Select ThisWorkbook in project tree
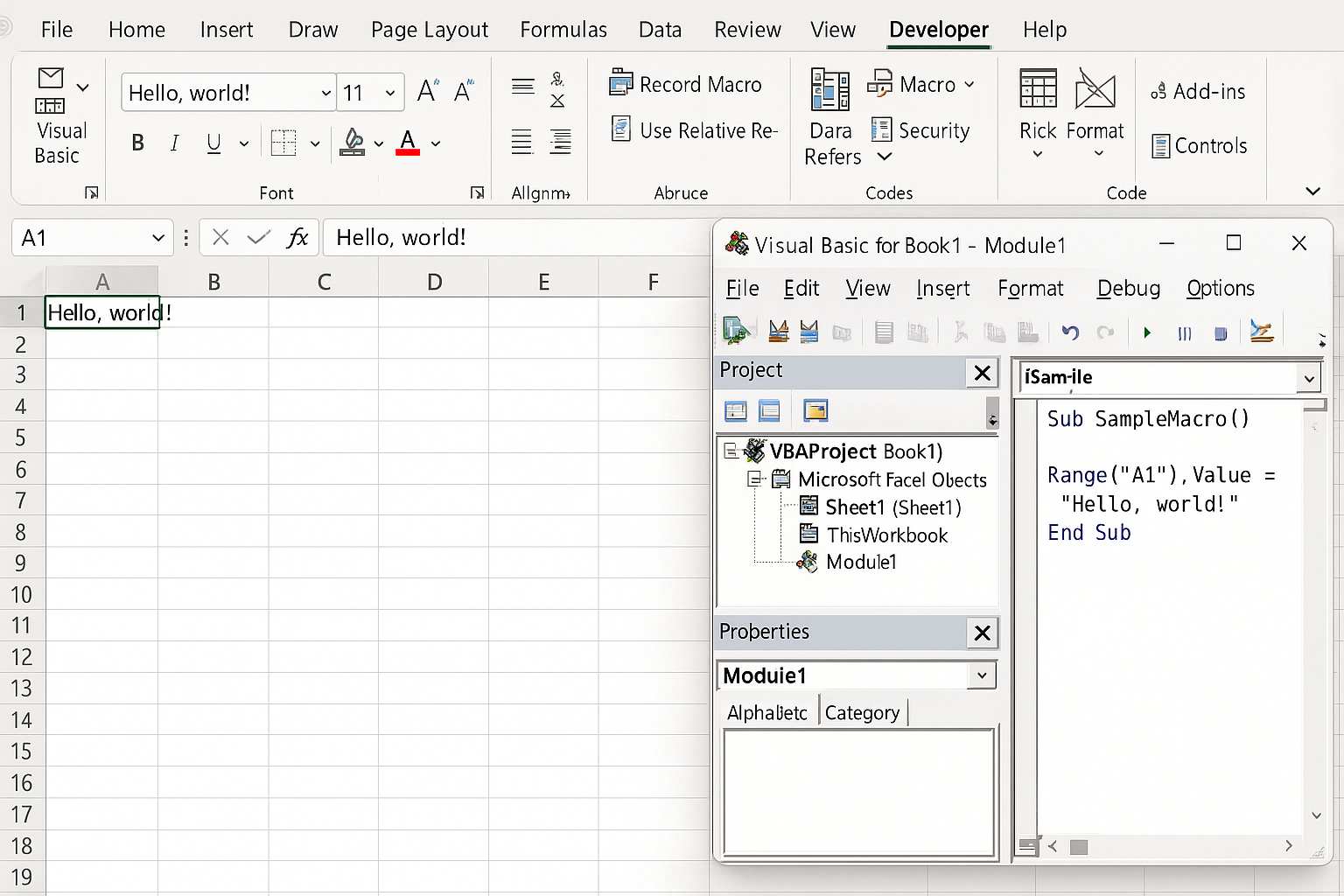 tap(874, 535)
